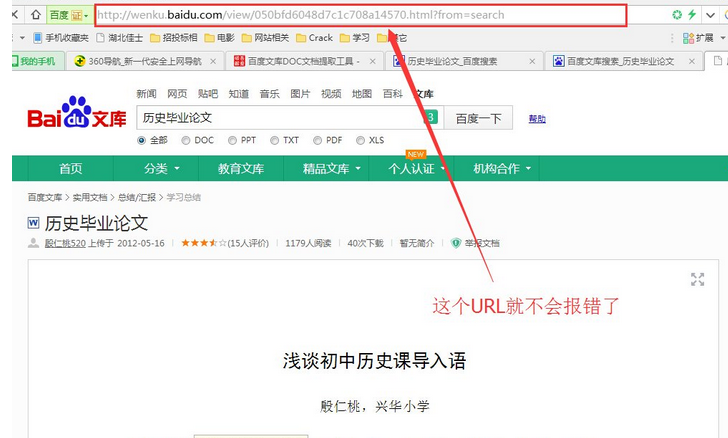Screen dimensions: 728x438
Task: Click 实用文档 breadcrumb link
Action: click(x=90, y=197)
